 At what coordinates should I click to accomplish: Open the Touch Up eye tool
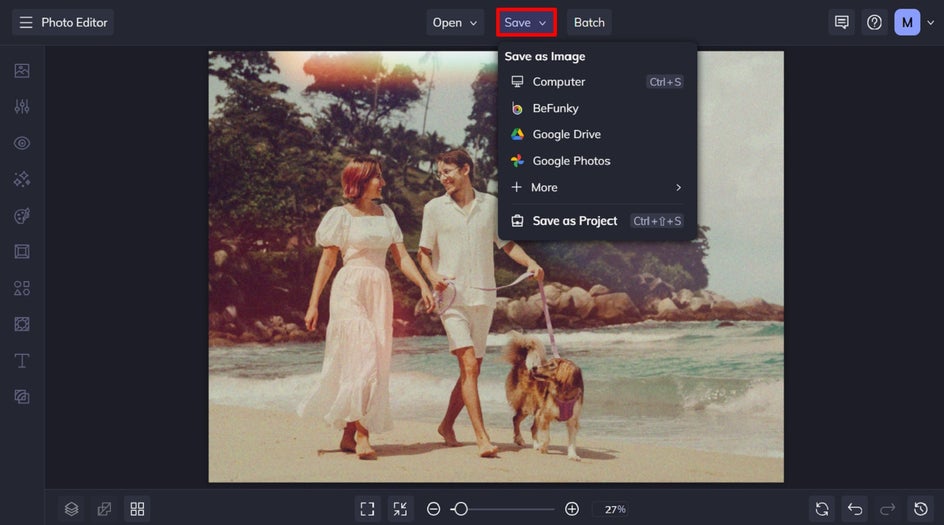point(22,143)
